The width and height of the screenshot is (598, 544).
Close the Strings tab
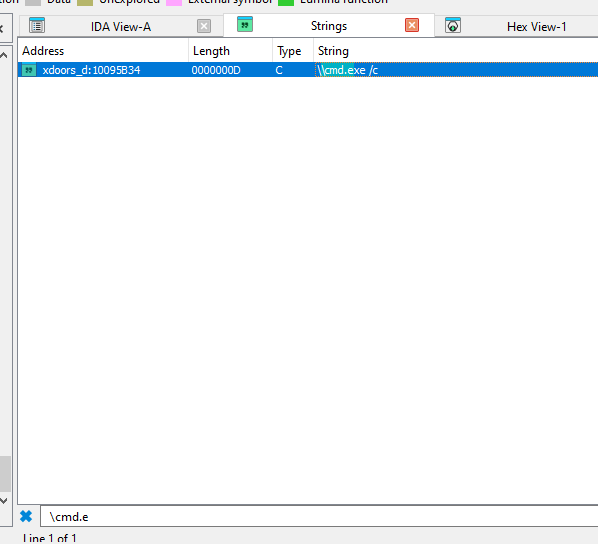pos(412,25)
